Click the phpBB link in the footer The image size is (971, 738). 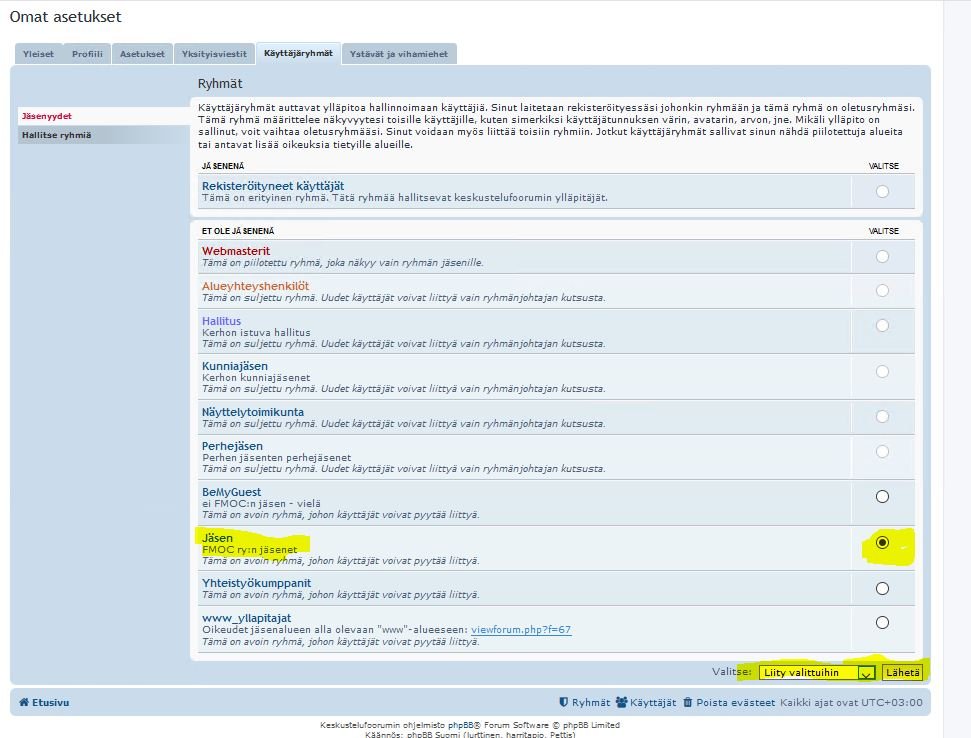tap(460, 725)
